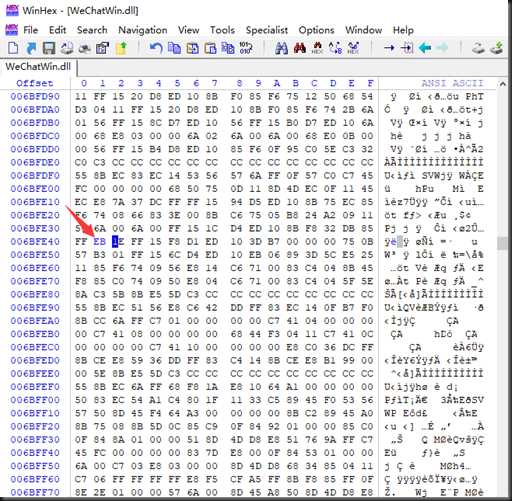
Task: Click the scrollbar up arrow
Action: pos(502,84)
